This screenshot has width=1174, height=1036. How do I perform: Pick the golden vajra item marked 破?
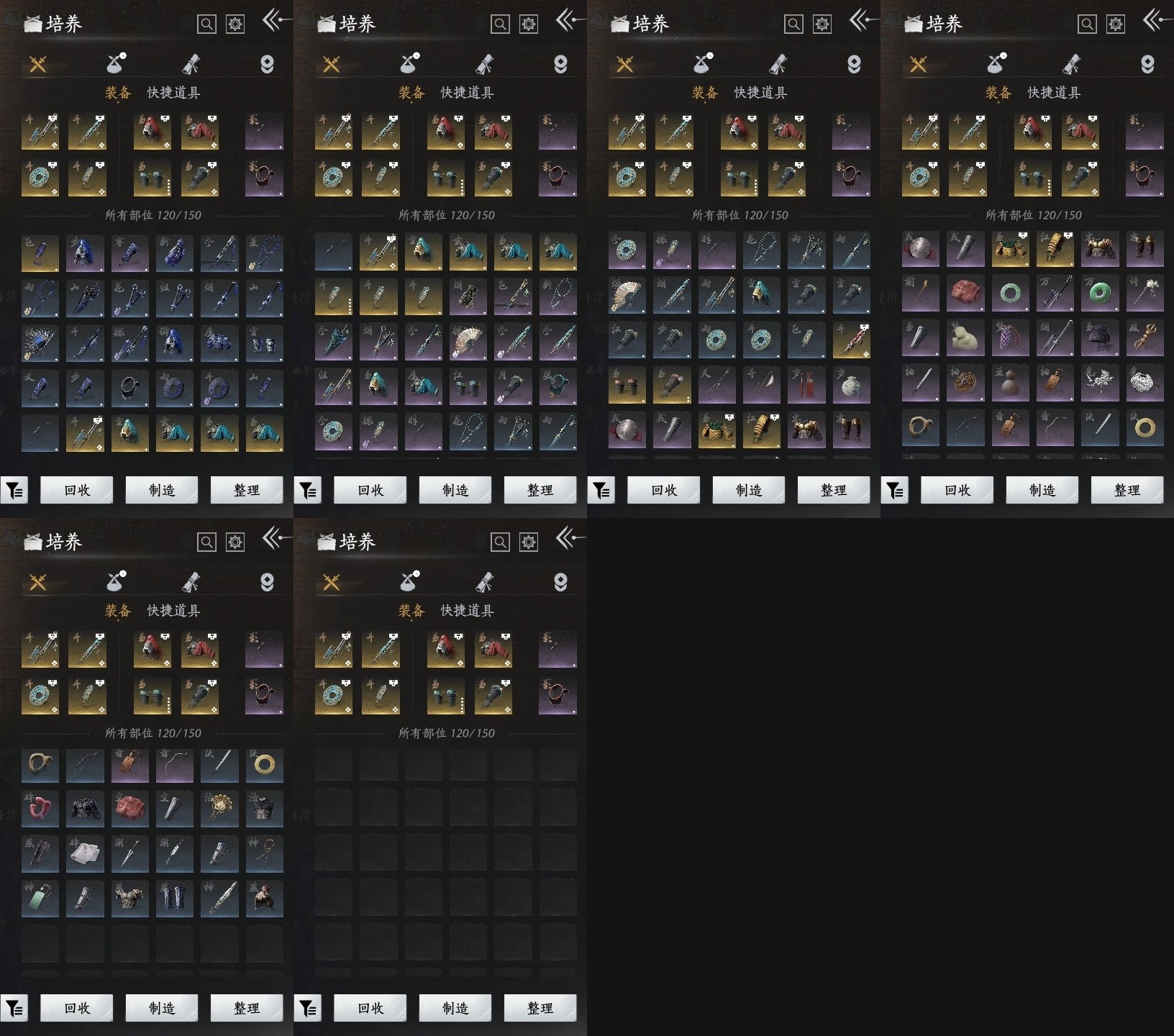[1145, 338]
